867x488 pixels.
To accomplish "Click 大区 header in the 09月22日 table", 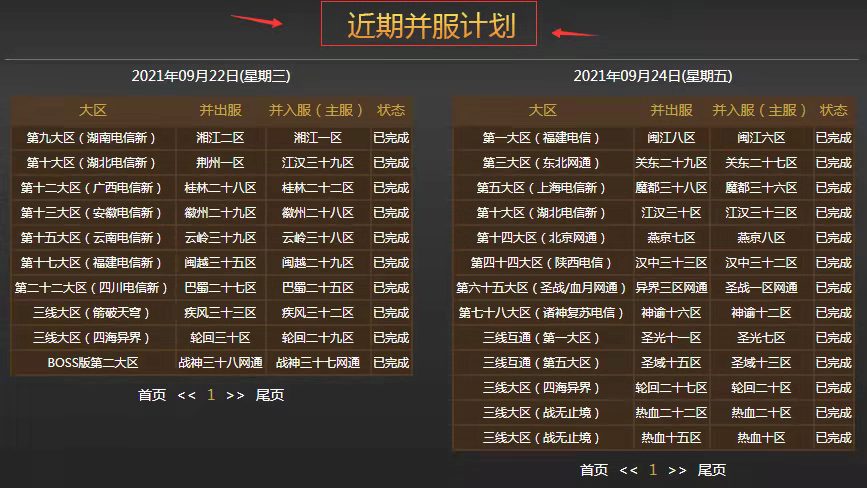I will (x=93, y=111).
